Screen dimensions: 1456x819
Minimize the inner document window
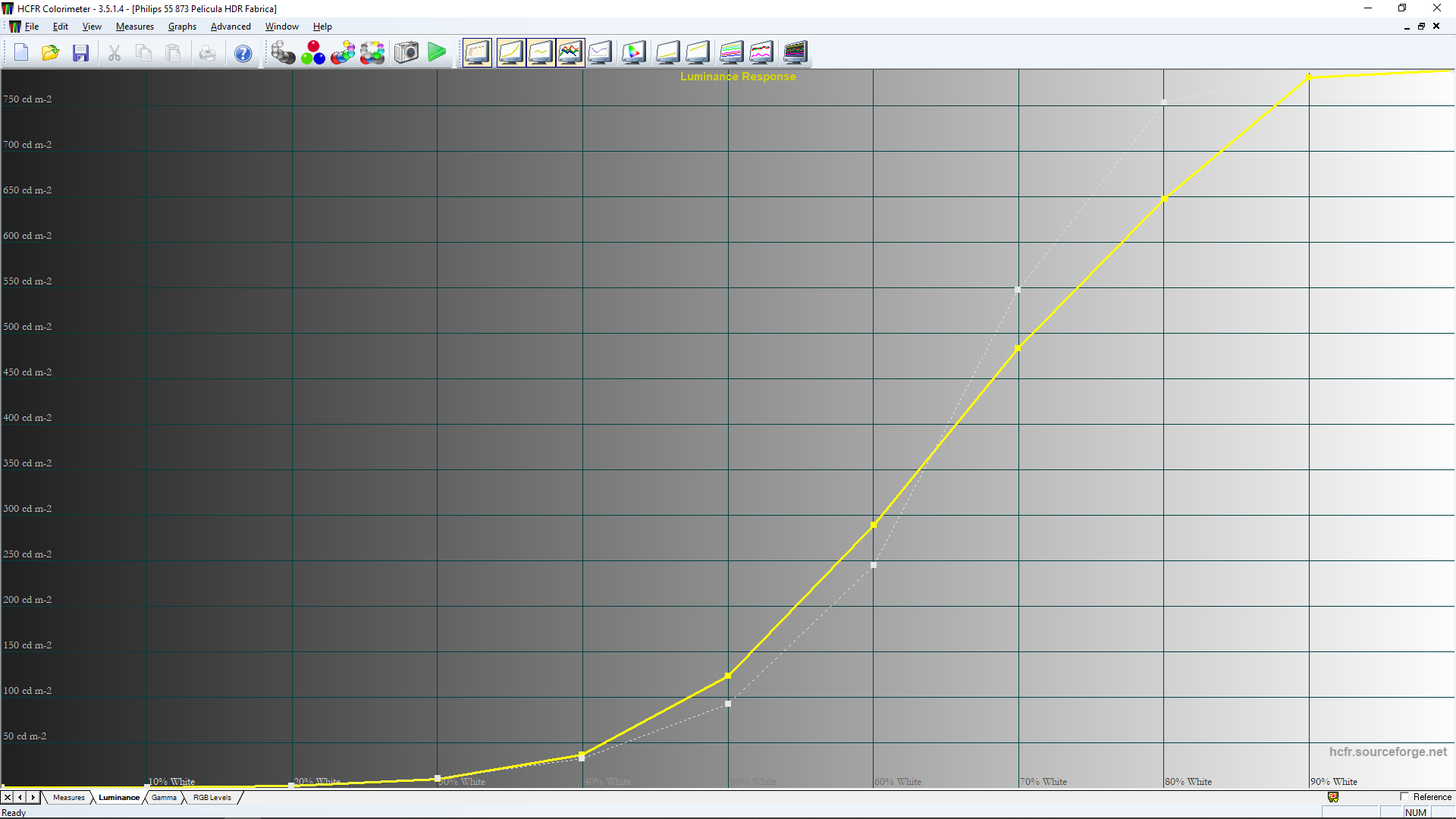pos(1407,27)
